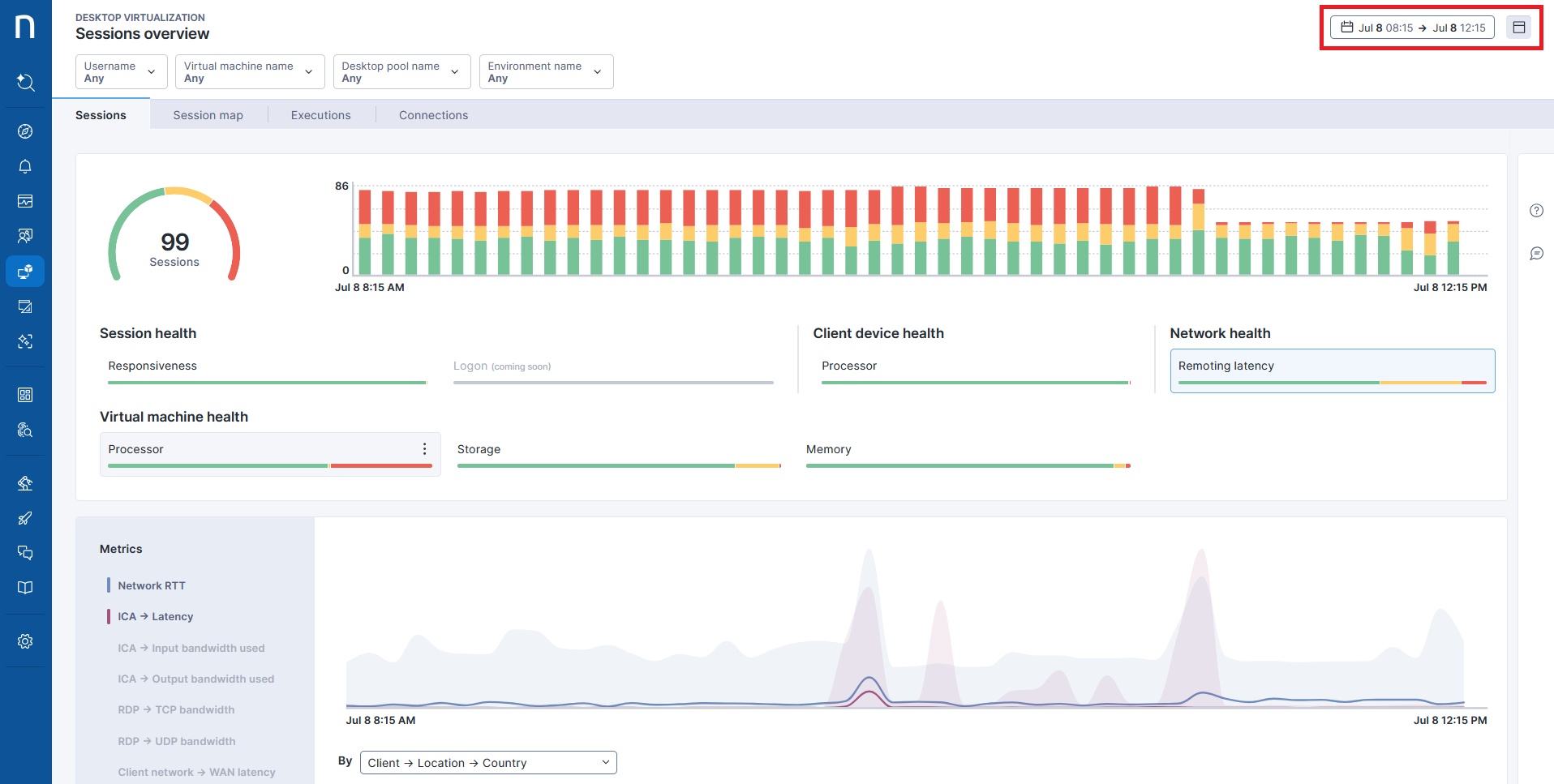This screenshot has width=1554, height=784.
Task: Open the Help question mark icon
Action: 1536,210
